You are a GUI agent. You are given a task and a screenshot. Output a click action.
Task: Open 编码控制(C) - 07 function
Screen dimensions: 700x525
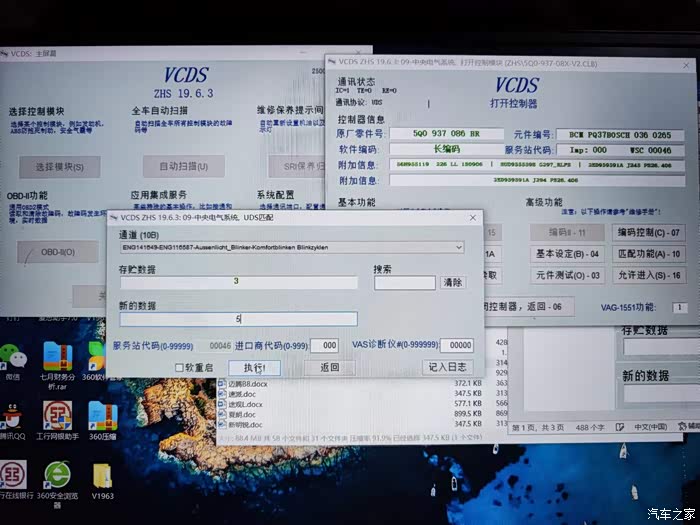pyautogui.click(x=648, y=233)
